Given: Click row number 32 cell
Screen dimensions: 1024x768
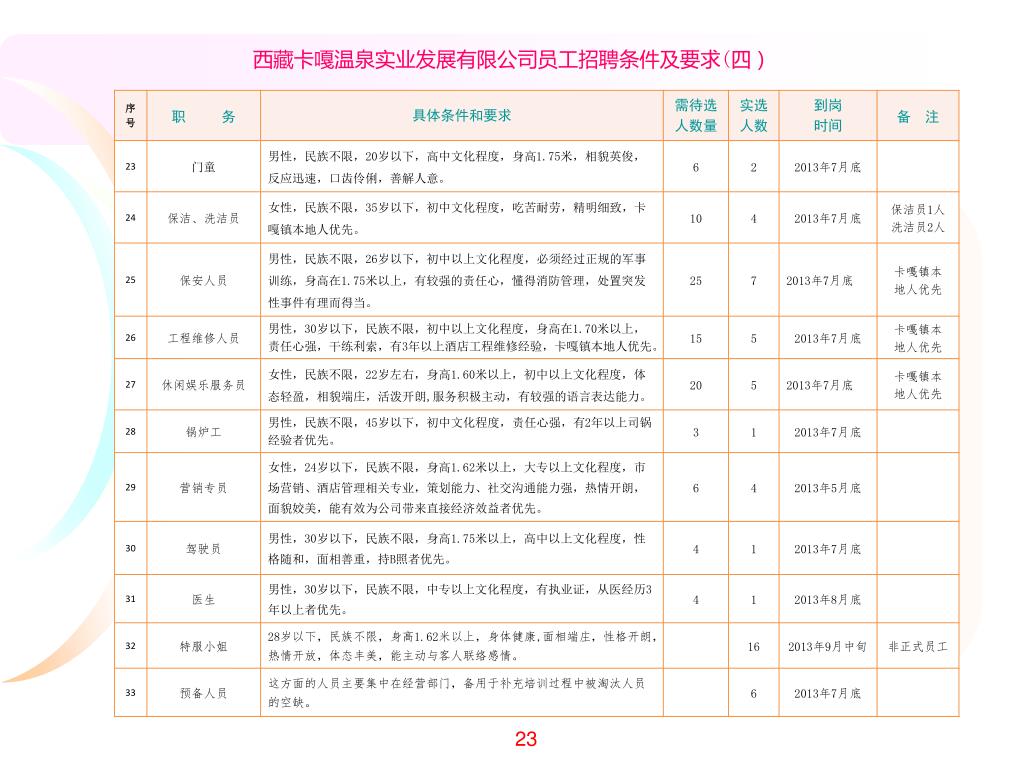Looking at the screenshot, I should 131,646.
